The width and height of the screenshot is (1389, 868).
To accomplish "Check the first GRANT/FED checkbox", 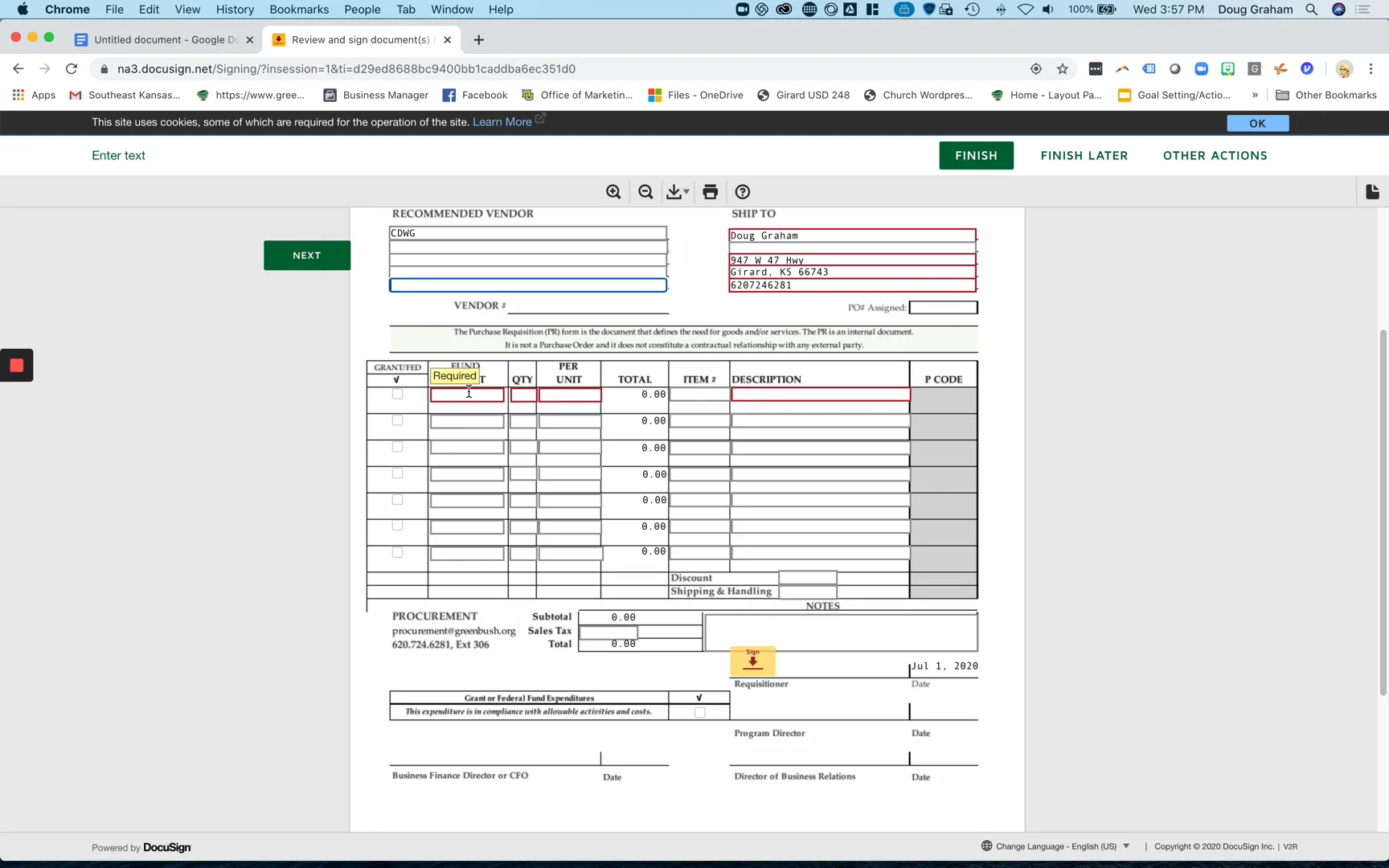I will (x=396, y=395).
